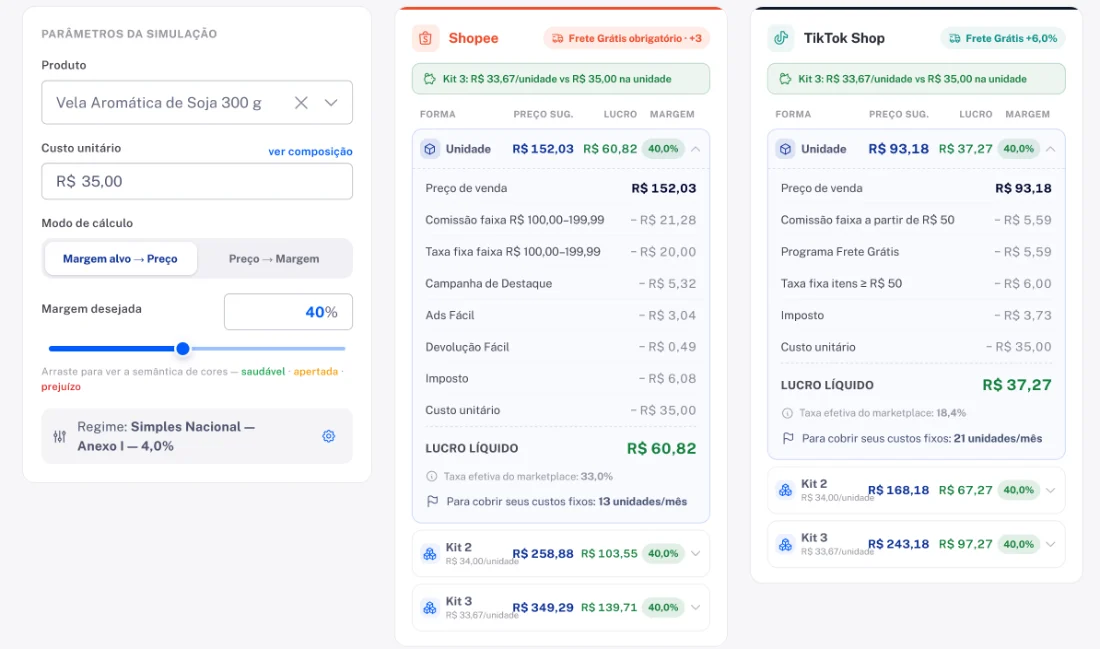The width and height of the screenshot is (1100, 649).
Task: Click Shopee Kit 2 price R$ 258,88
Action: (x=543, y=554)
